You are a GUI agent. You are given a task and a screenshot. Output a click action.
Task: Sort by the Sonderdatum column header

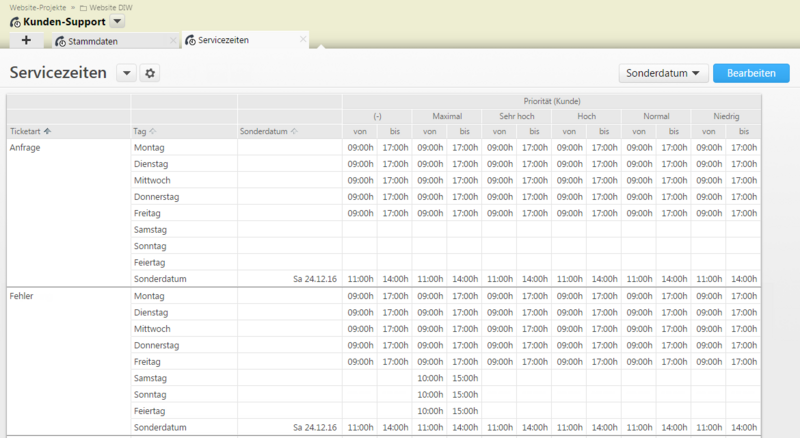[290, 131]
